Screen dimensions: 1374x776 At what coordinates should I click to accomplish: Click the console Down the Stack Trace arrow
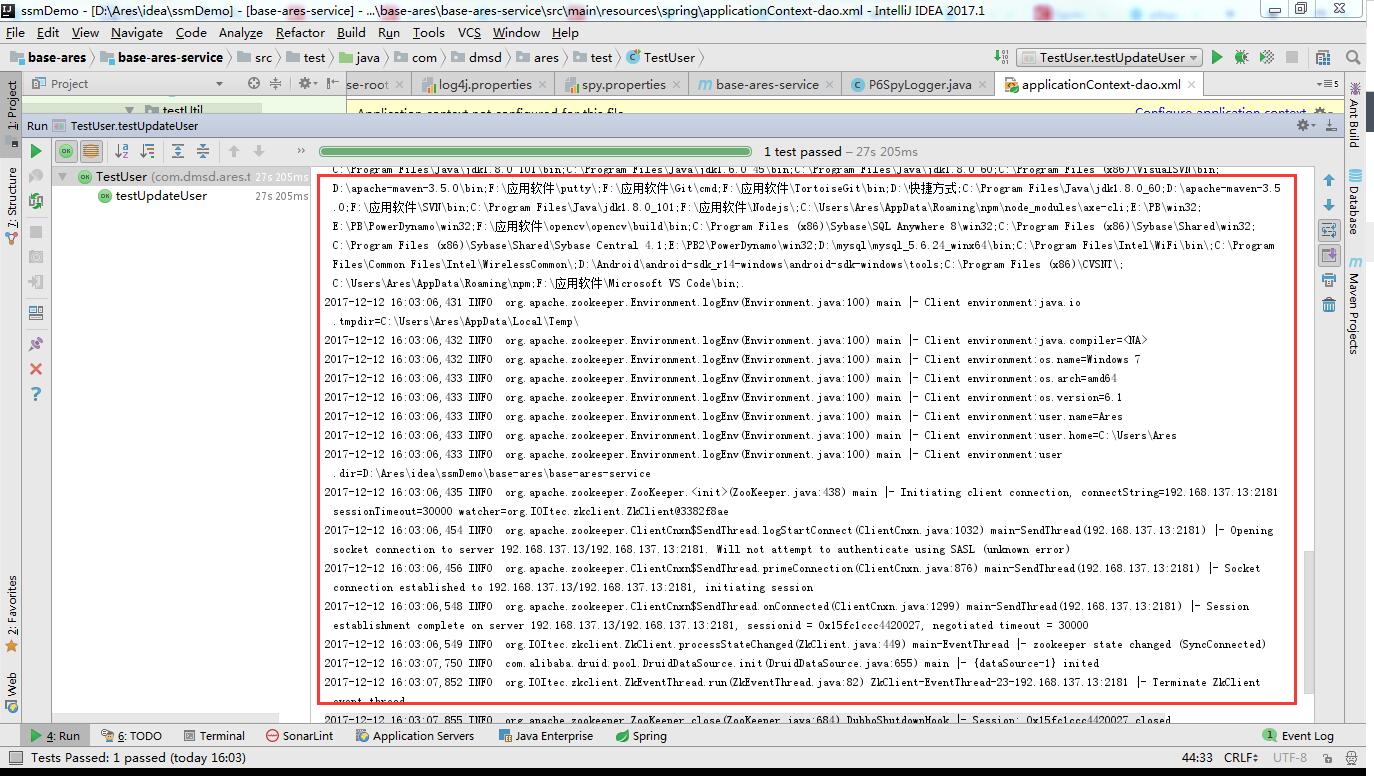pyautogui.click(x=1329, y=205)
